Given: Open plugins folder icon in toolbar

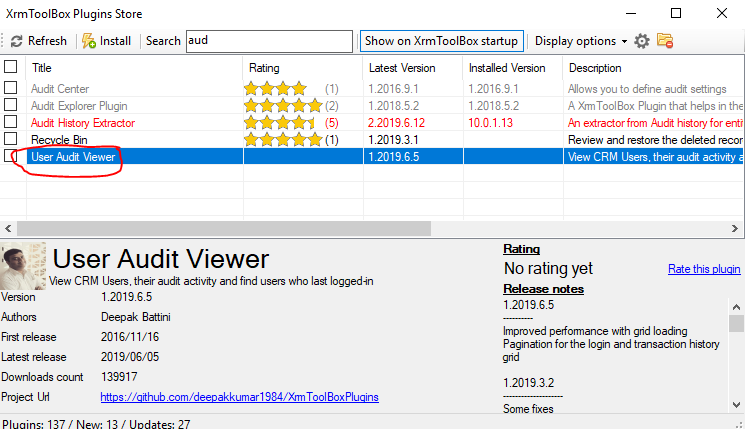Looking at the screenshot, I should [x=665, y=41].
